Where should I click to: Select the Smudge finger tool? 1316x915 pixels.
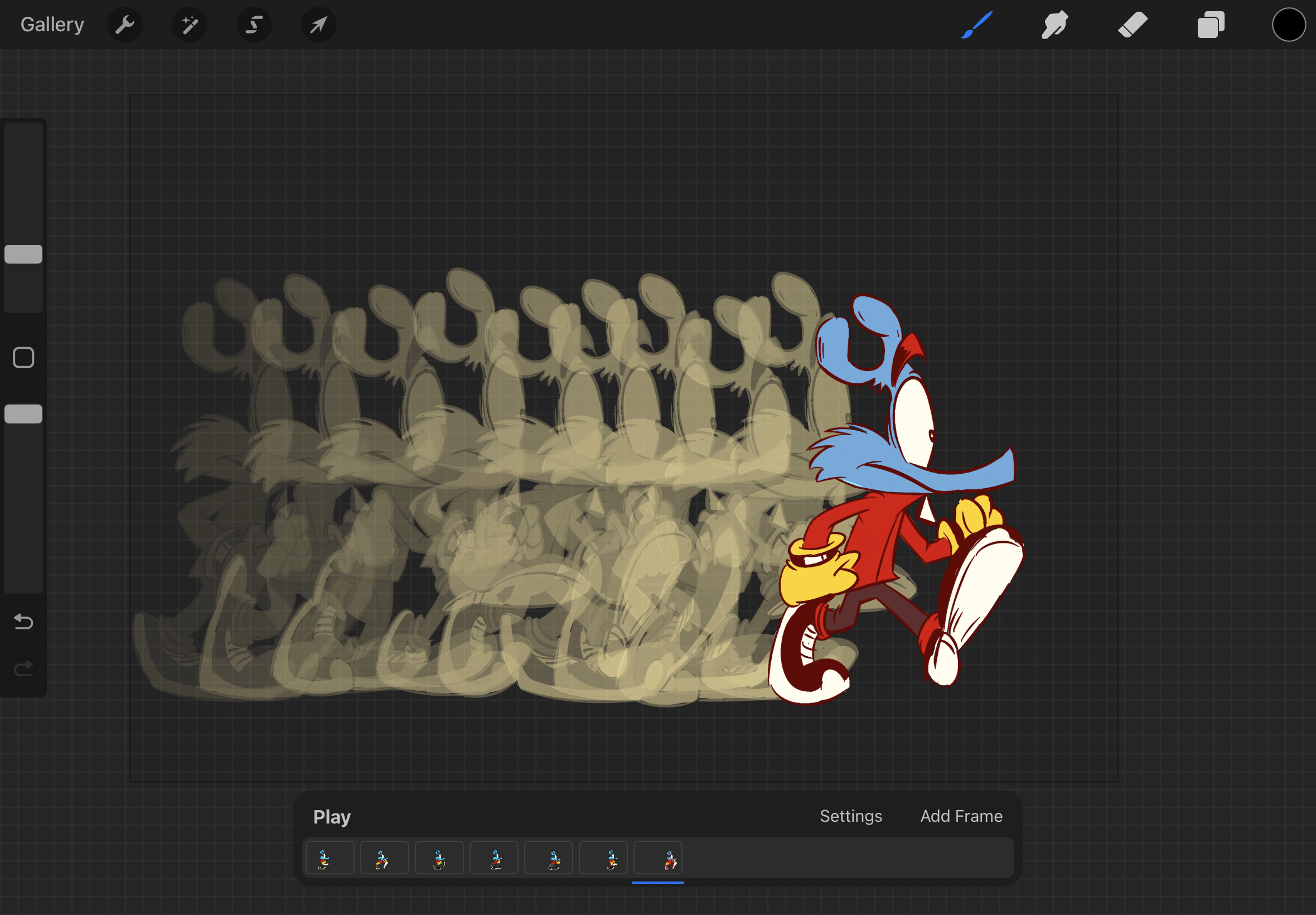pos(1054,25)
